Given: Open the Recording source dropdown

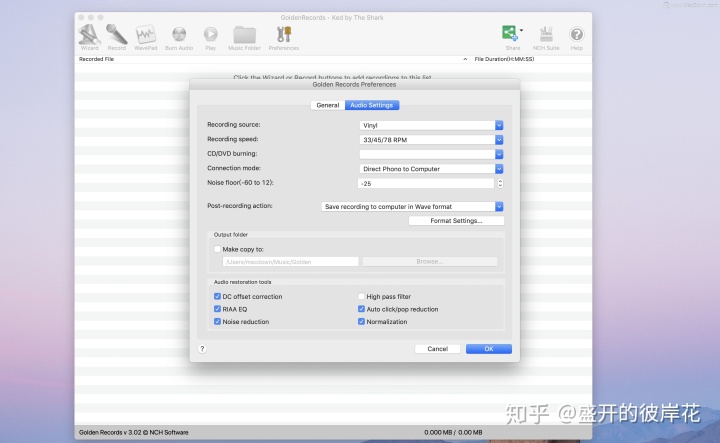Looking at the screenshot, I should (431, 125).
